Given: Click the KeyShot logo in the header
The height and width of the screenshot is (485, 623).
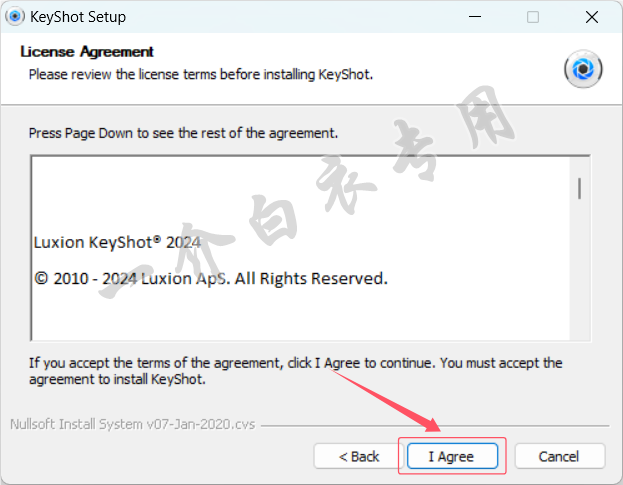Looking at the screenshot, I should click(584, 69).
